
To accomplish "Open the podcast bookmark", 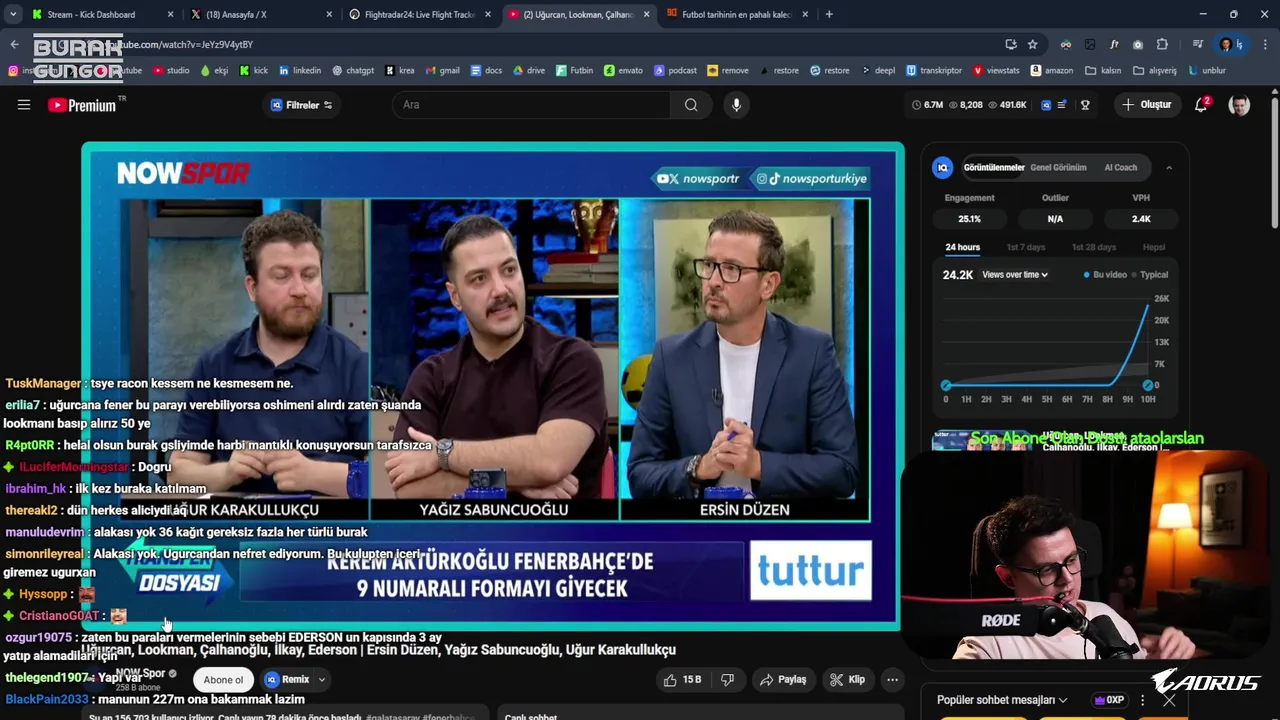I will (675, 71).
